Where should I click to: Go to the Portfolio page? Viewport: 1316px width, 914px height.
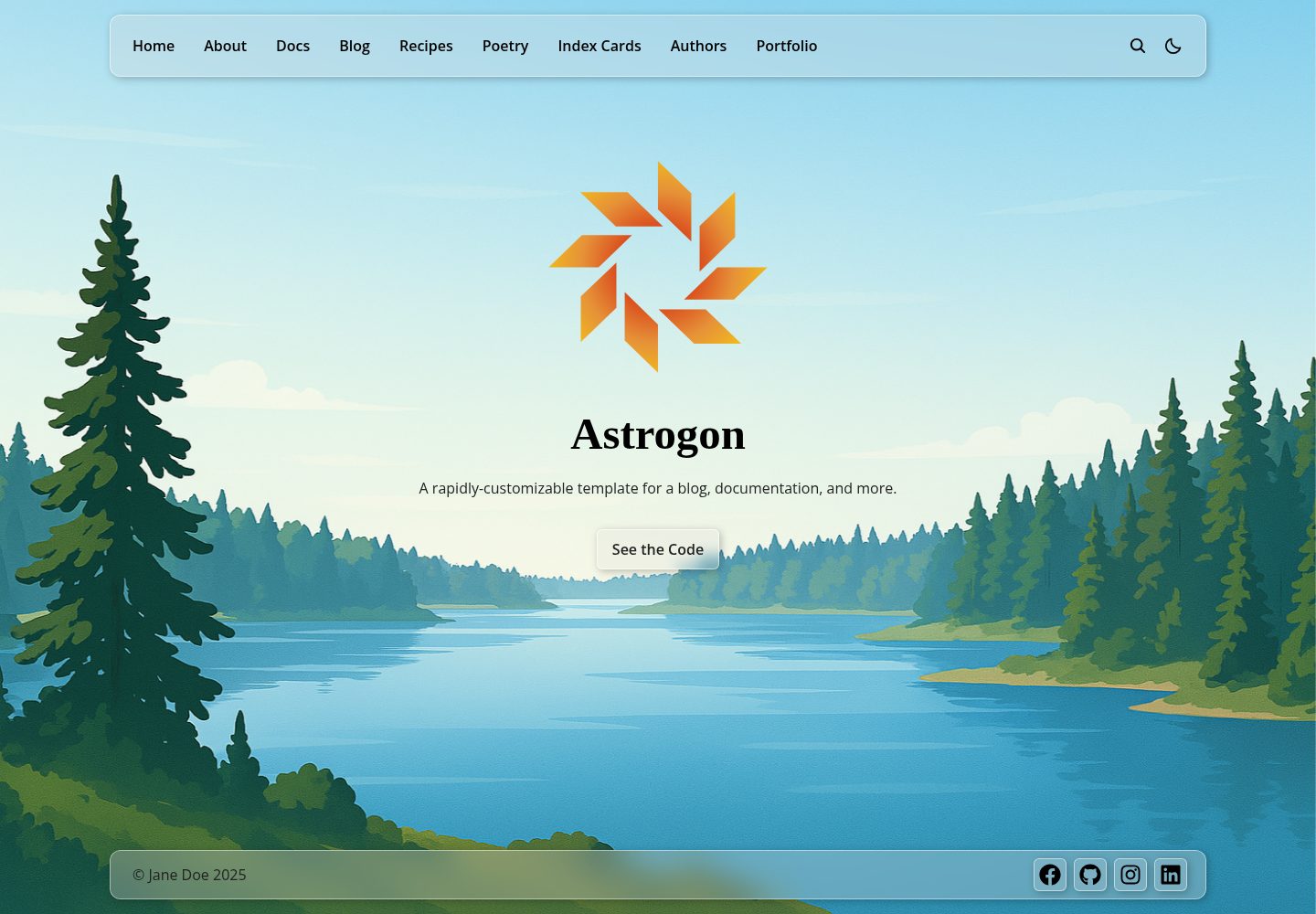(787, 46)
